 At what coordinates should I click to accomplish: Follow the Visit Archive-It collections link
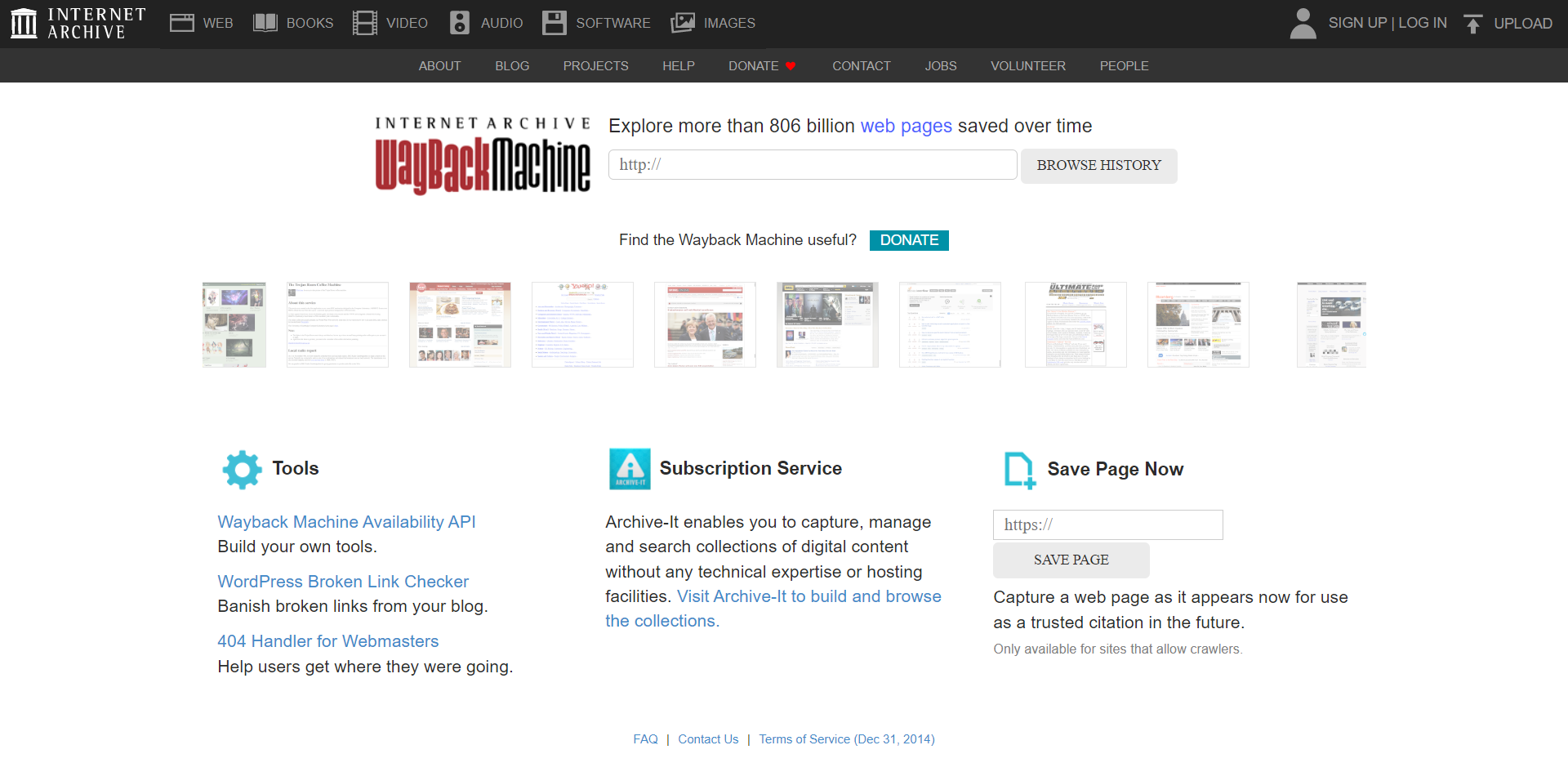(x=809, y=596)
